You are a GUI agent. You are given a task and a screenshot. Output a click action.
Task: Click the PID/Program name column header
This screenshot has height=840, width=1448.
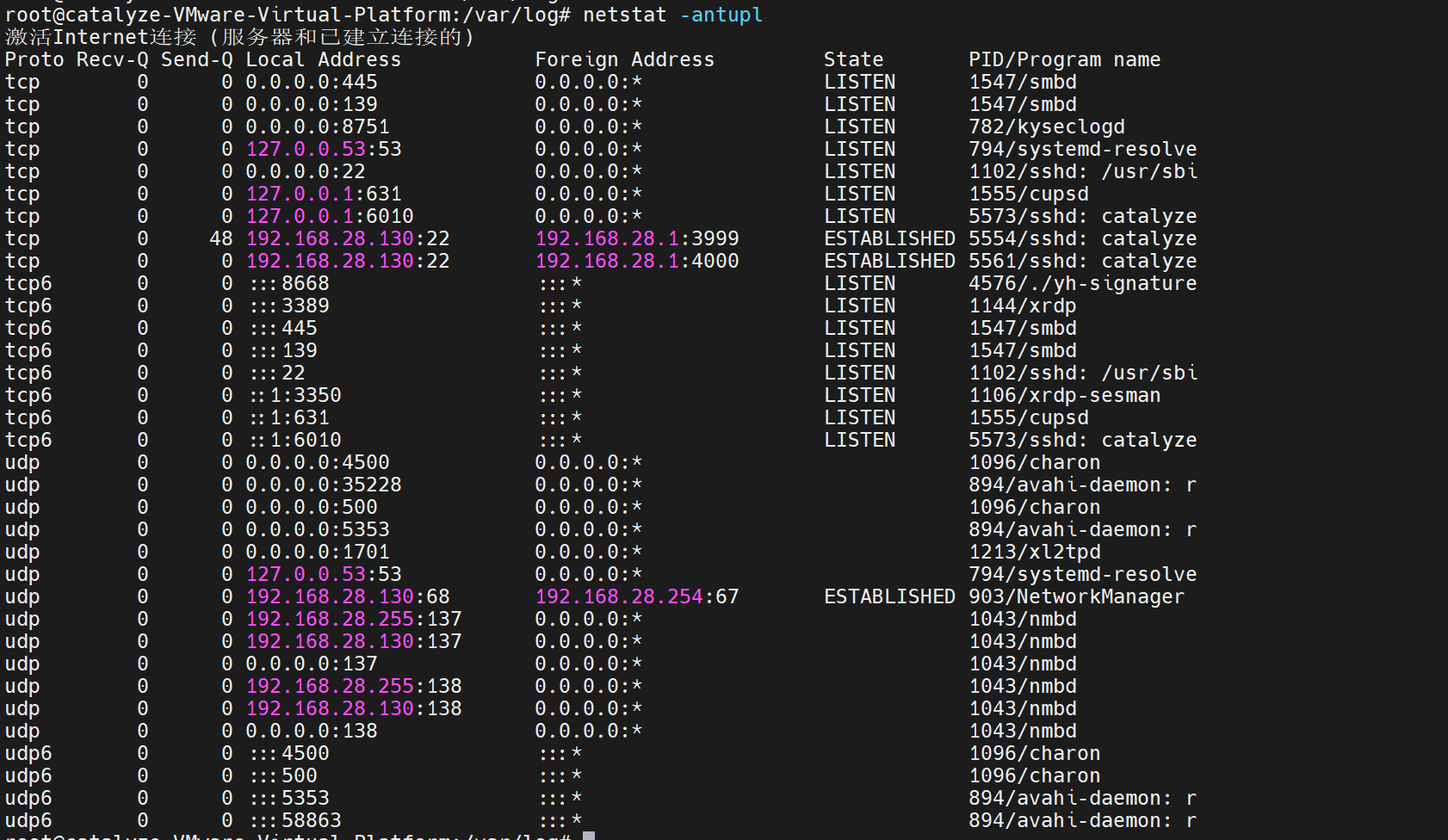[x=1064, y=59]
